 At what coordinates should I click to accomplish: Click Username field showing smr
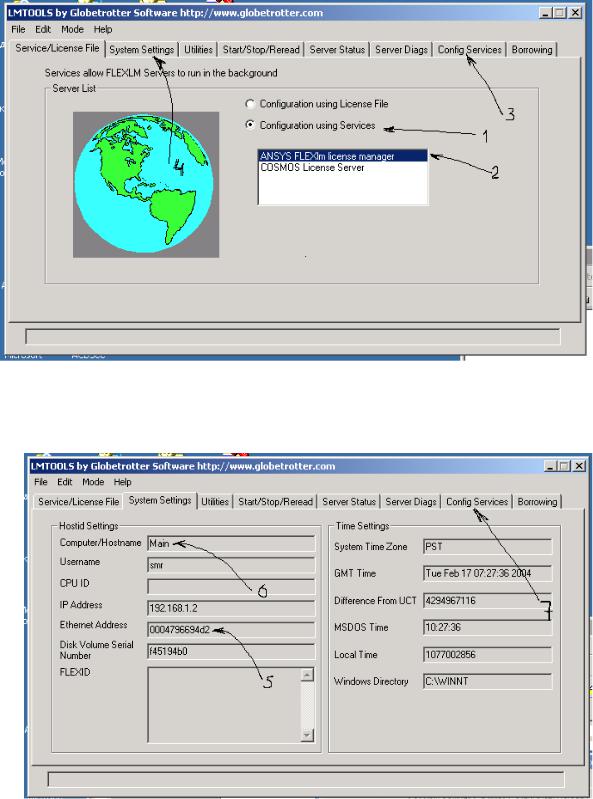[x=231, y=565]
